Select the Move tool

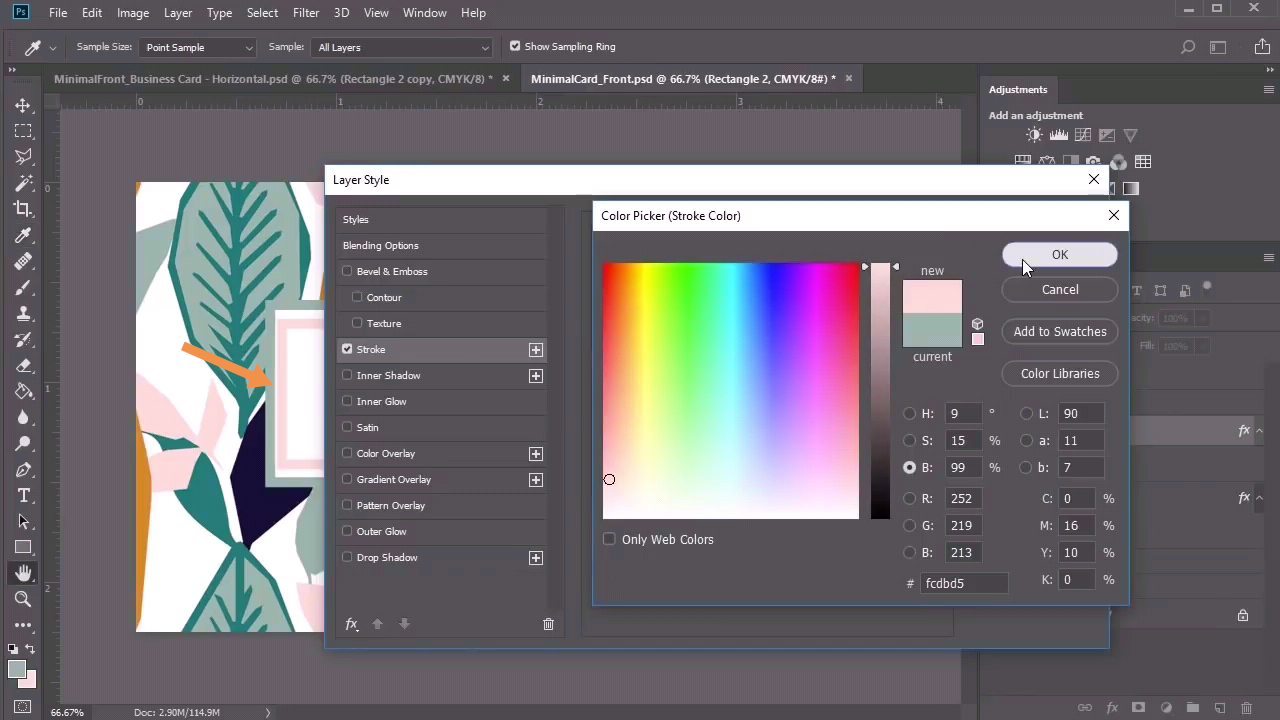(x=23, y=105)
